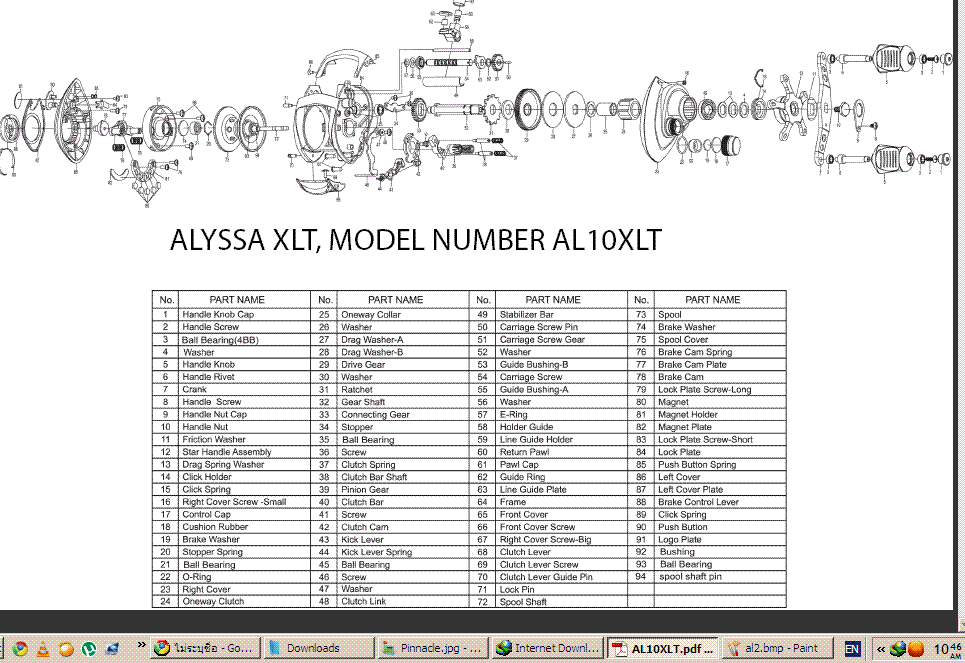Open VLC media player from quick launch
Viewport: 965px width, 663px height.
(43, 648)
